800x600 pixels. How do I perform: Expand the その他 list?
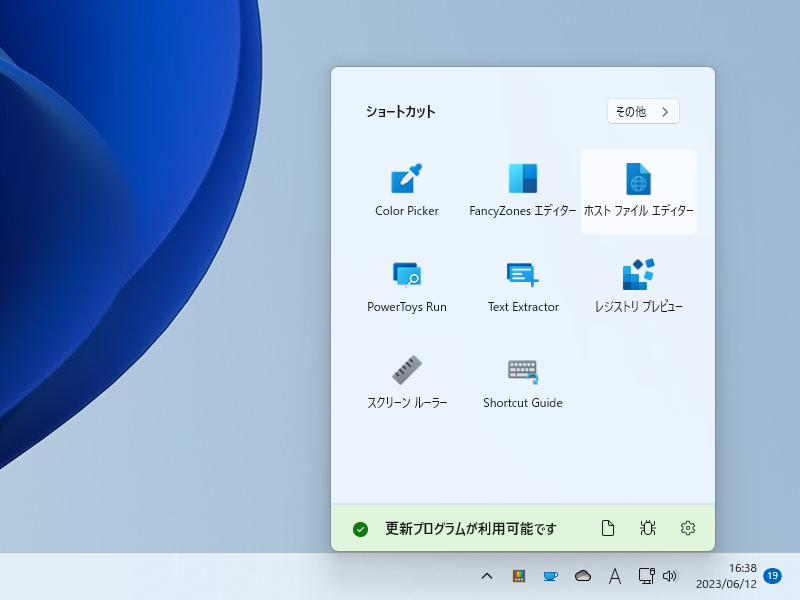643,111
